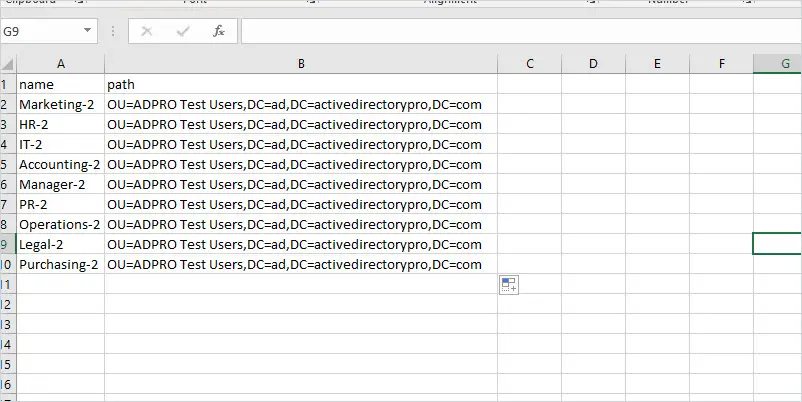This screenshot has height=402, width=802.
Task: Select row 16 header
Action: point(8,384)
